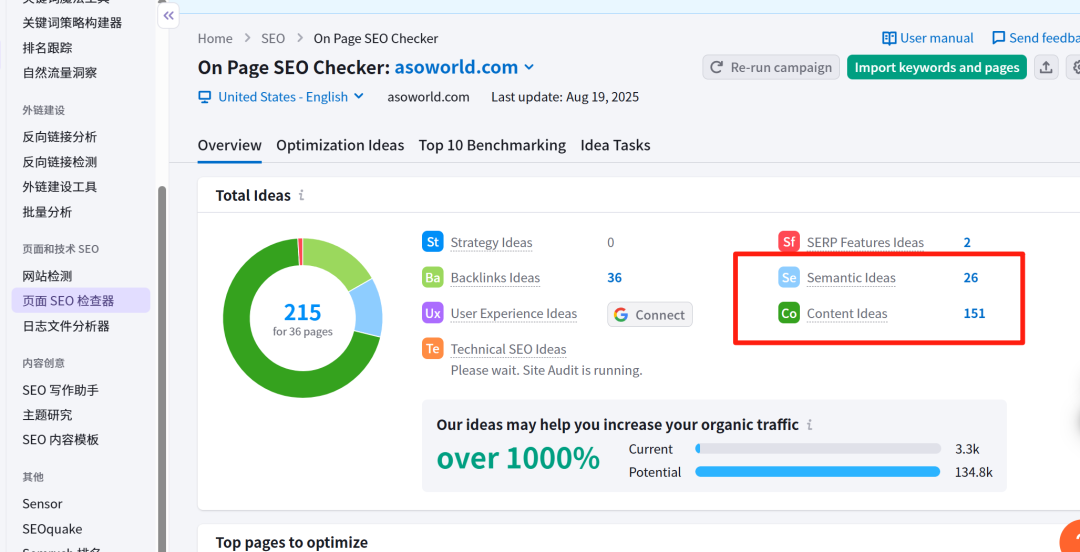Click the Sf SERP Features Ideas icon

[789, 242]
